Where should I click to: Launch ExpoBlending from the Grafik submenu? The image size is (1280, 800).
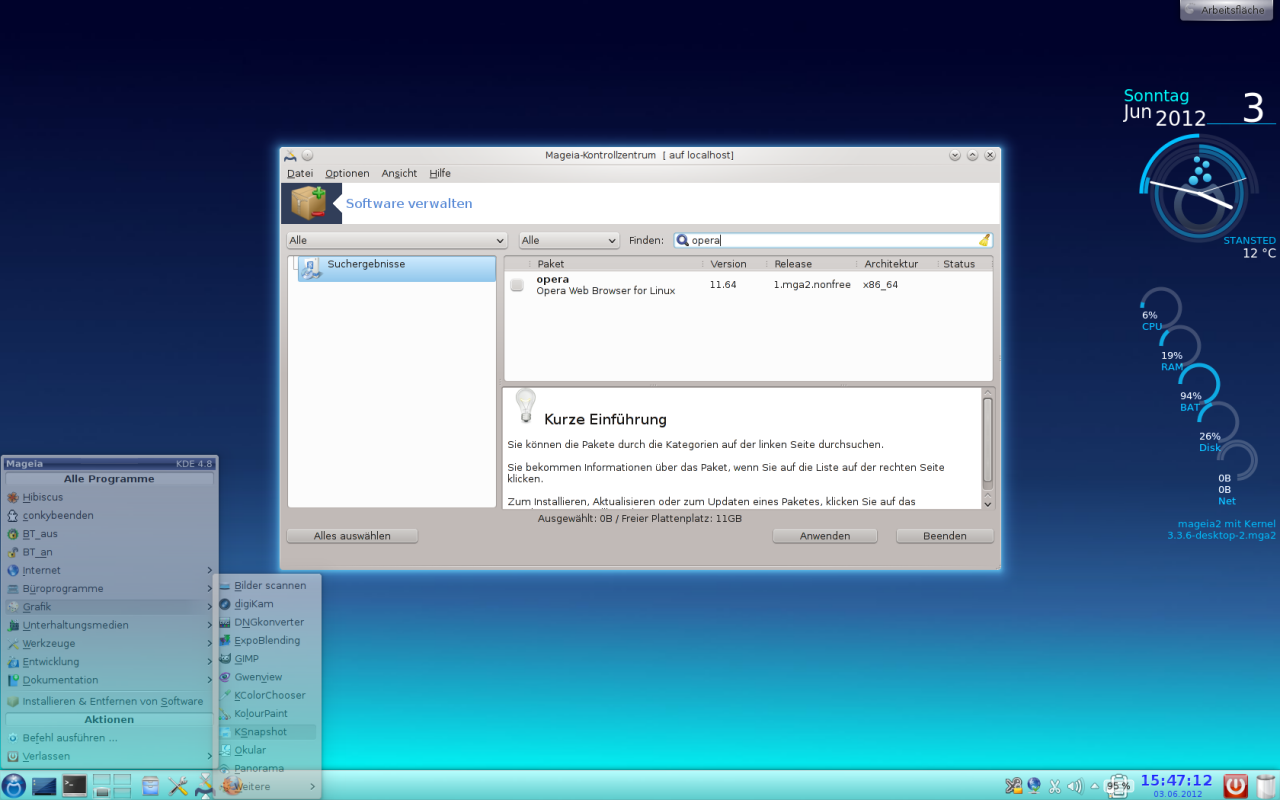pyautogui.click(x=268, y=640)
